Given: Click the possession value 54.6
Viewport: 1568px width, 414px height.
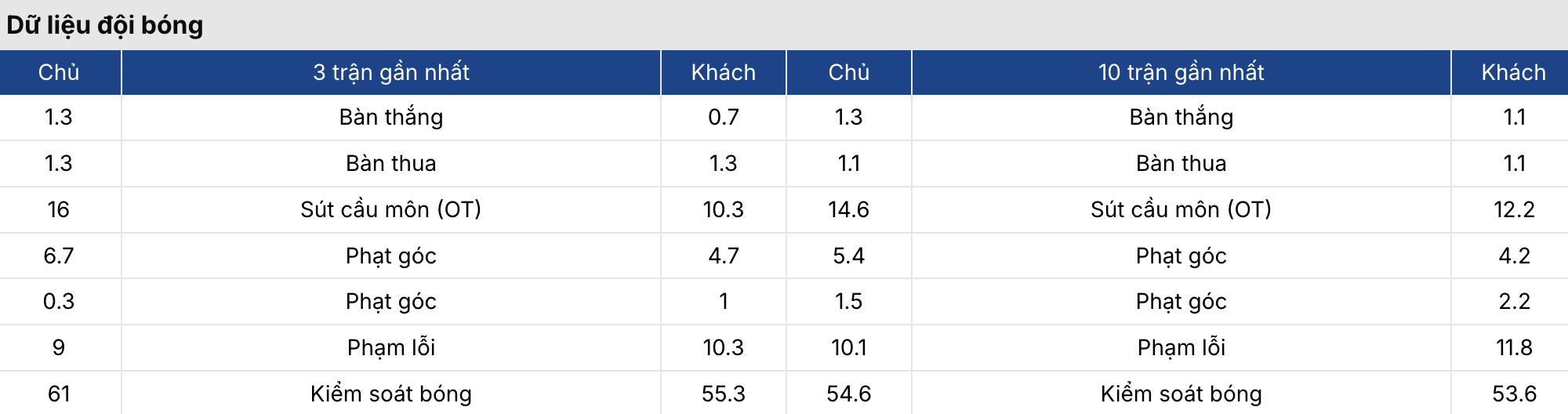Looking at the screenshot, I should [848, 393].
